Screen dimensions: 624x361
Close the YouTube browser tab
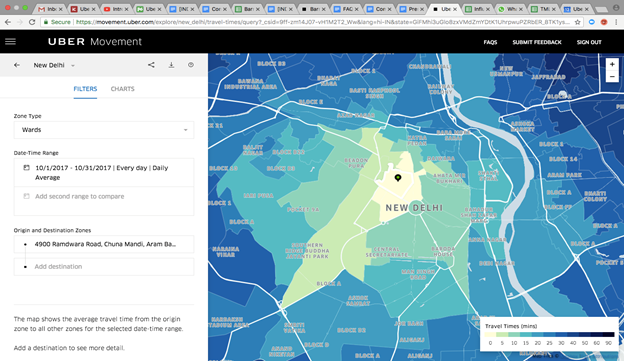[127, 9]
